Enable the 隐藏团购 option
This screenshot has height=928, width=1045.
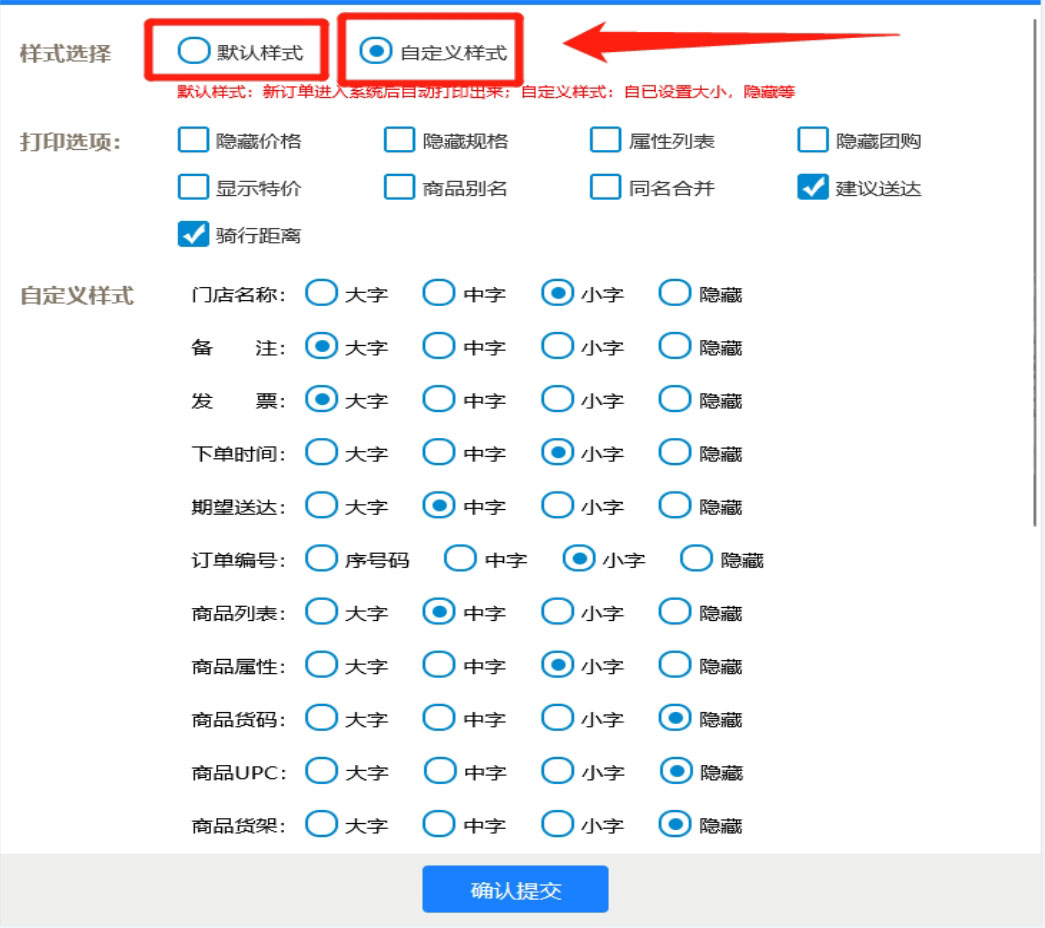click(x=812, y=140)
